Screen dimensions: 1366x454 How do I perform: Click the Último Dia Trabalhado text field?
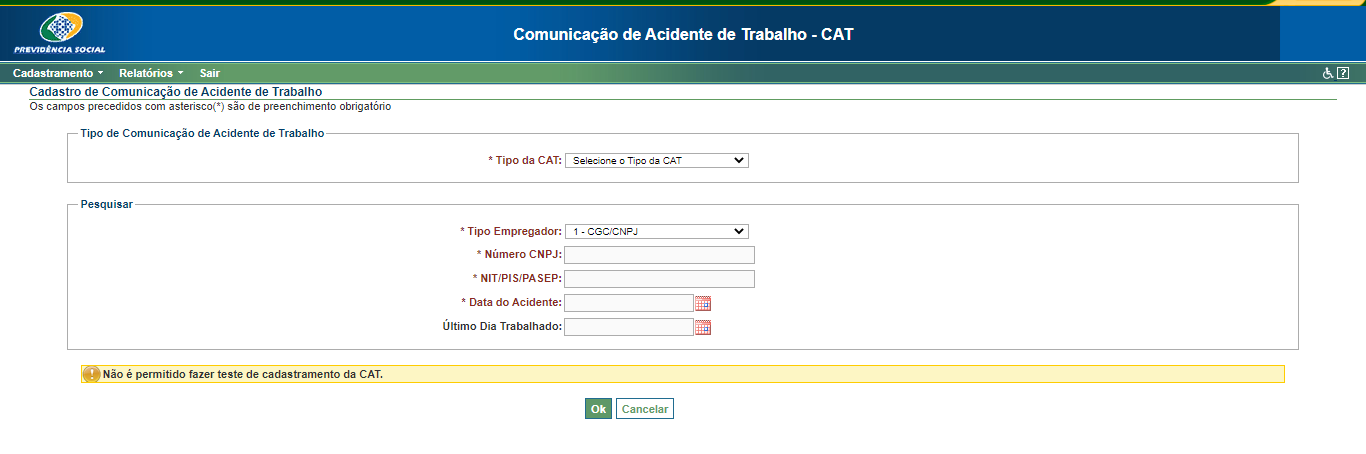(x=628, y=327)
